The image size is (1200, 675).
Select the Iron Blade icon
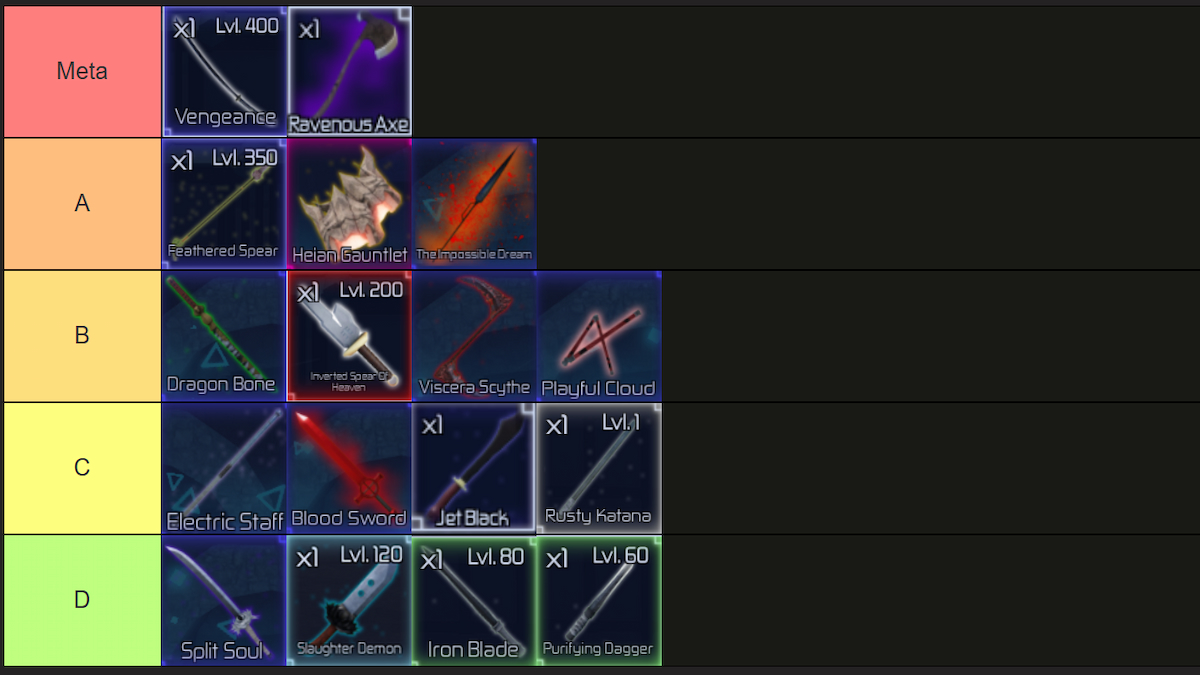(x=474, y=600)
